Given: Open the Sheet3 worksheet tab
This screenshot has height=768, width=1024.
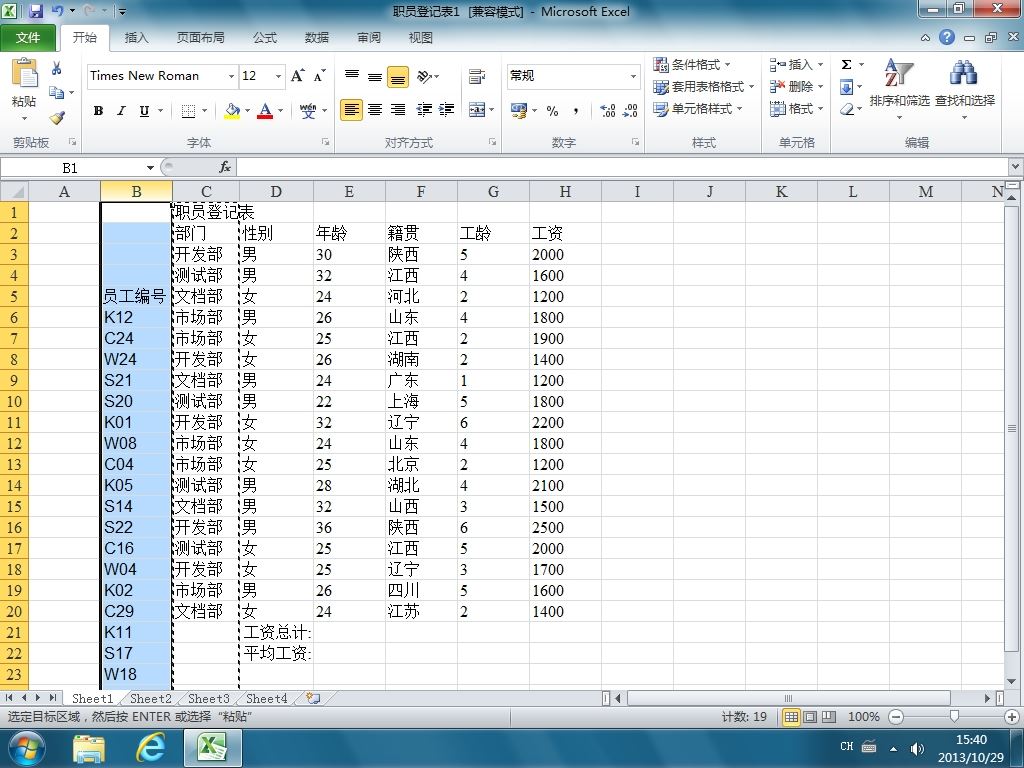Looking at the screenshot, I should point(208,698).
